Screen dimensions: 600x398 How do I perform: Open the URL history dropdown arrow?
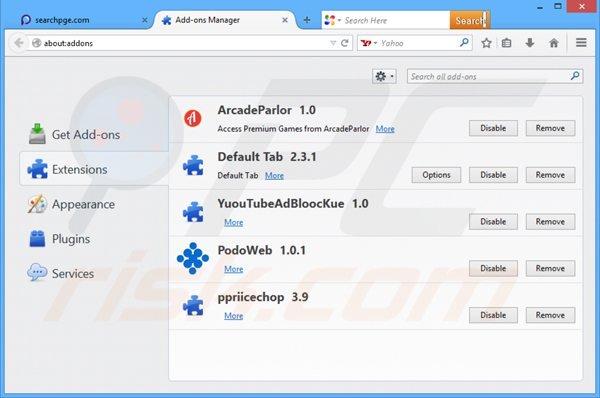click(x=333, y=43)
